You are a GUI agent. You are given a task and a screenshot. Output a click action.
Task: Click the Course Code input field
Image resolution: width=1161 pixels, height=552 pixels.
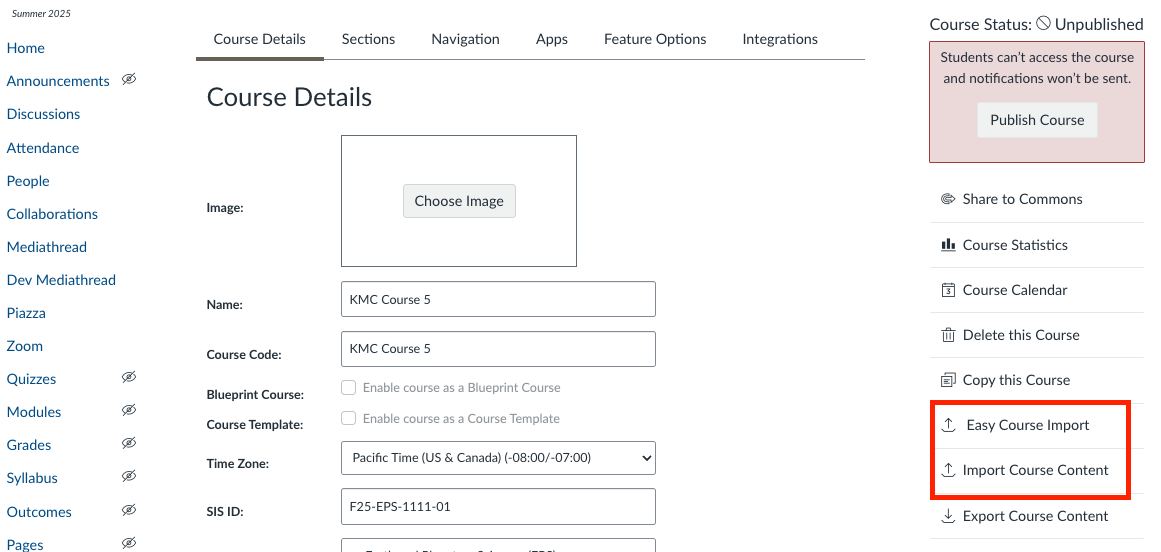point(498,349)
